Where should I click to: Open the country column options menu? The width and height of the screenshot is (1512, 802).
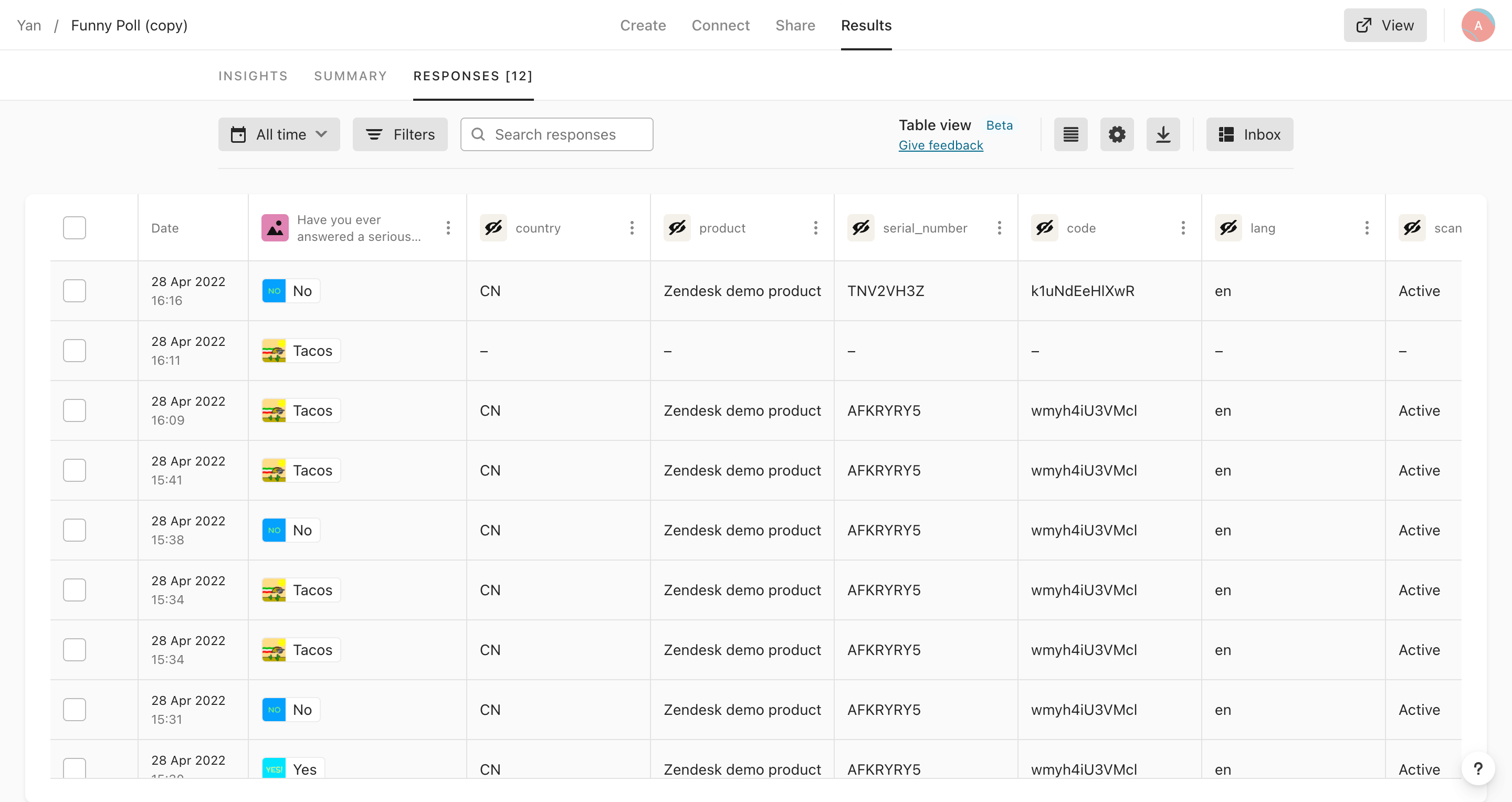(x=632, y=228)
